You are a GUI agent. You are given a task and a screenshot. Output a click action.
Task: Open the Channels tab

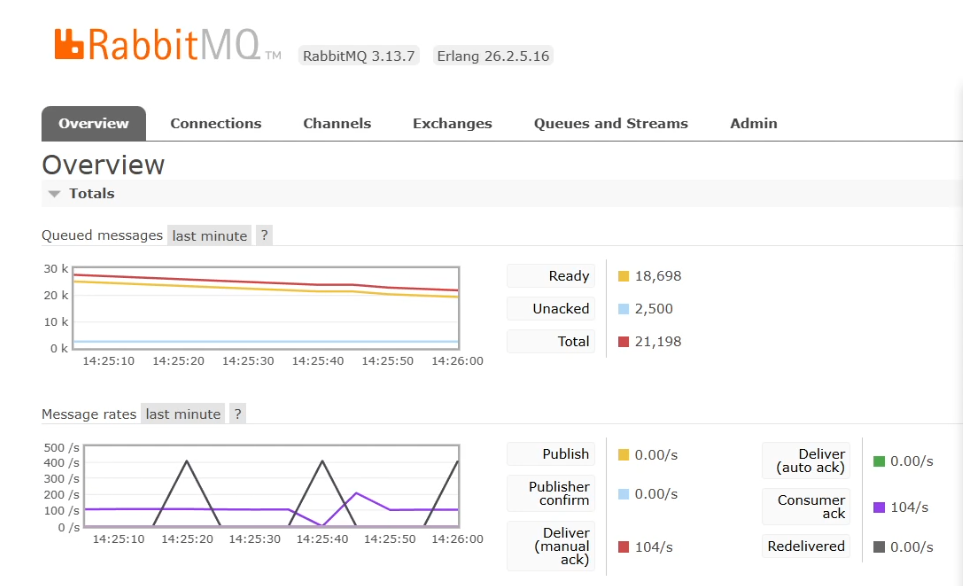pos(337,123)
